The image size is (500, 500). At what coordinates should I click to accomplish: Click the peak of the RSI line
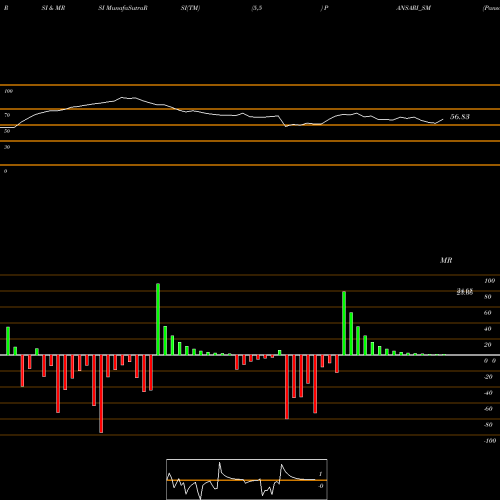pyautogui.click(x=122, y=97)
